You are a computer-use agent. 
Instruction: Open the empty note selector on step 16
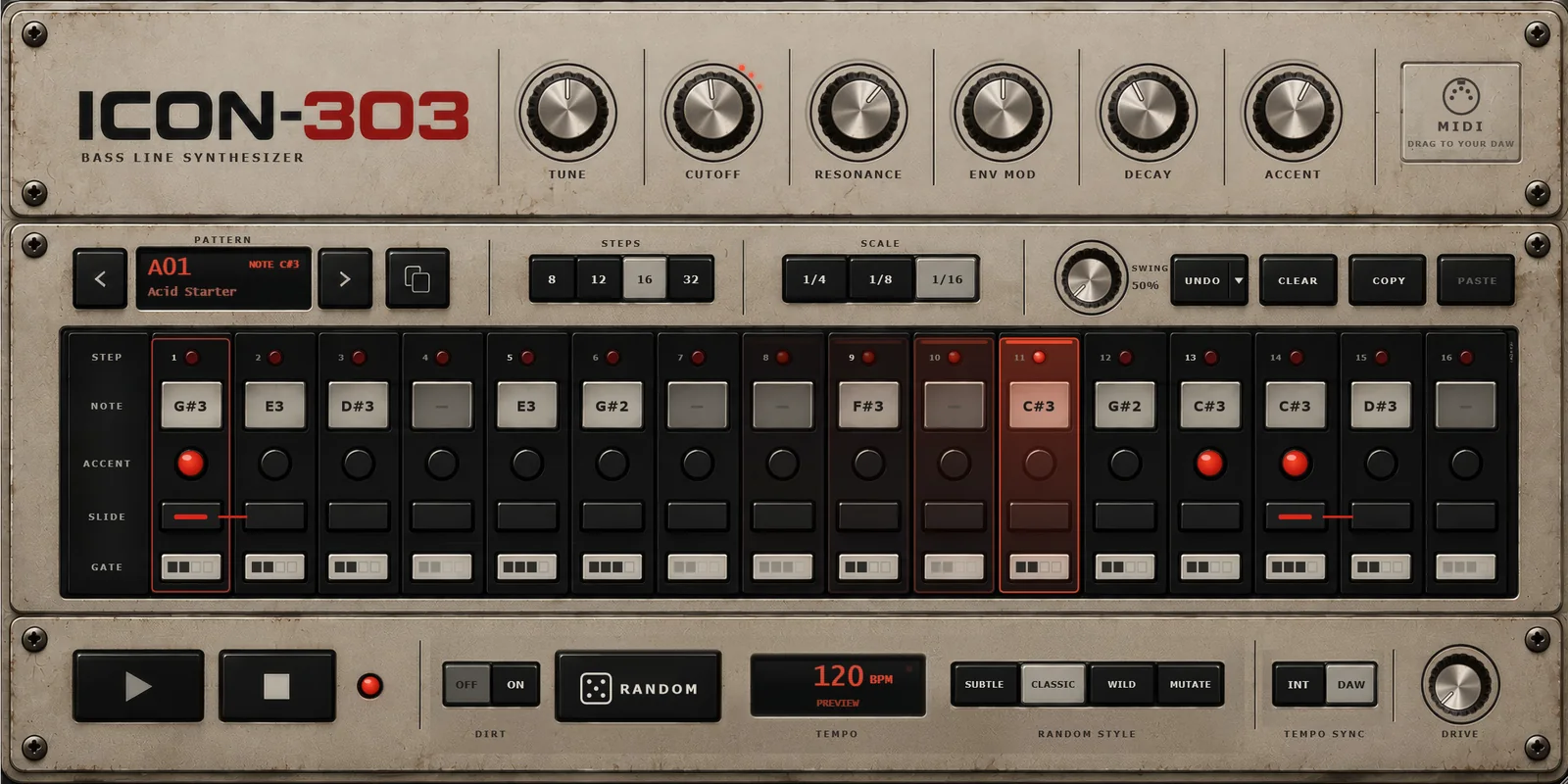1465,406
